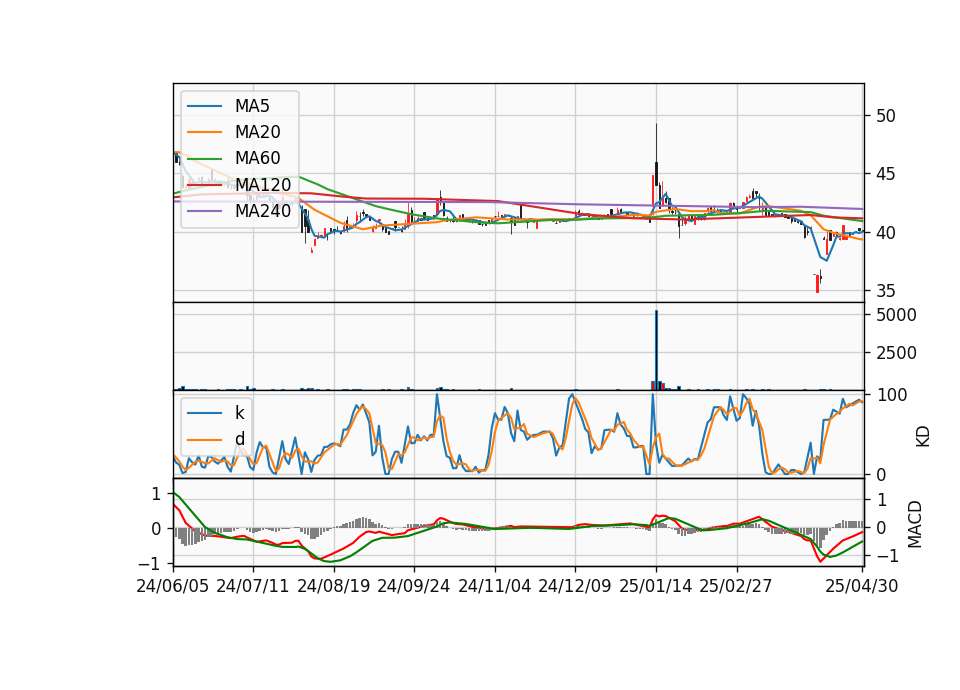Click the MA20 legend label

coord(258,132)
